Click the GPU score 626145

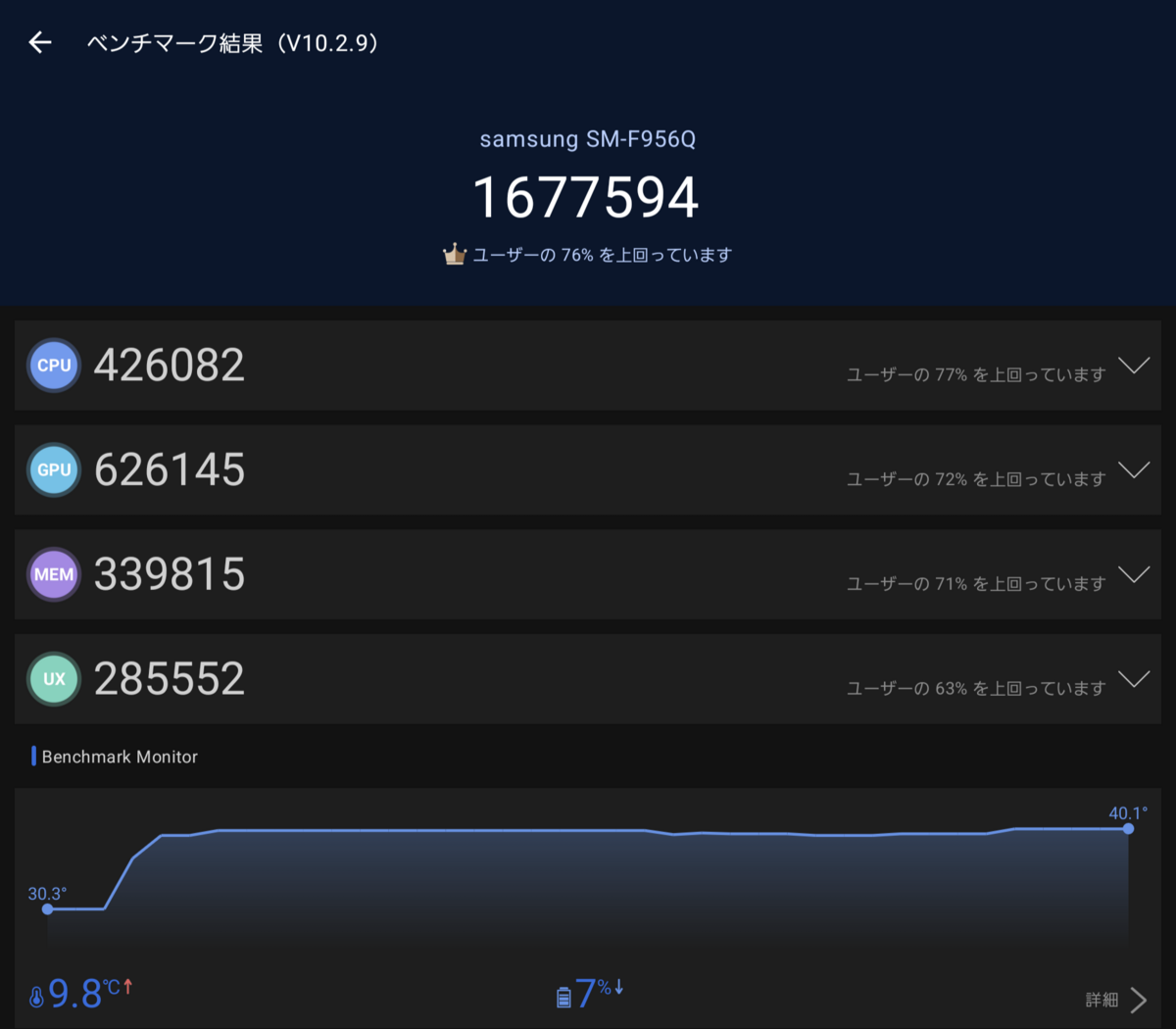tap(170, 470)
